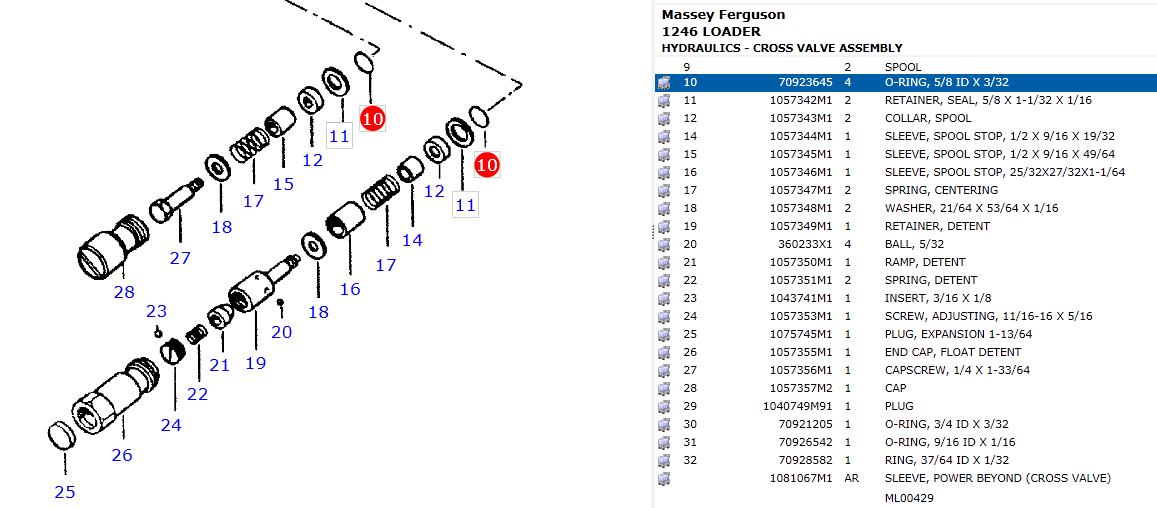Click cart icon for item 28 CAP row
This screenshot has height=508, width=1157.
click(663, 388)
